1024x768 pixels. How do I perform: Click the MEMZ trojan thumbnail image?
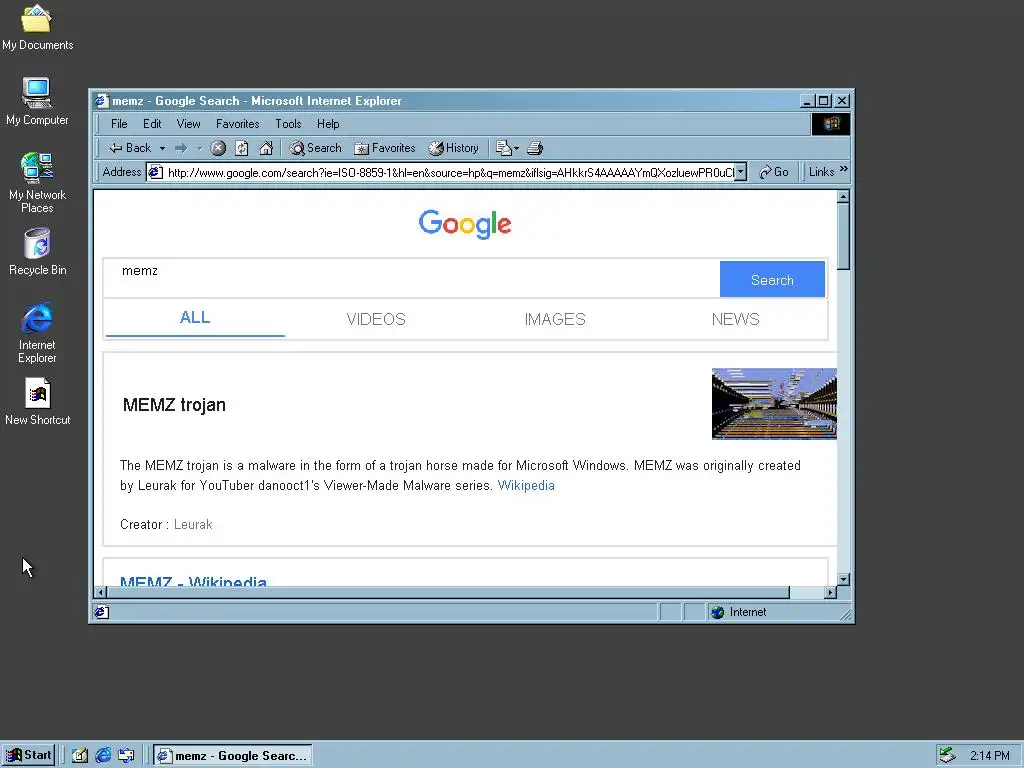[x=774, y=404]
